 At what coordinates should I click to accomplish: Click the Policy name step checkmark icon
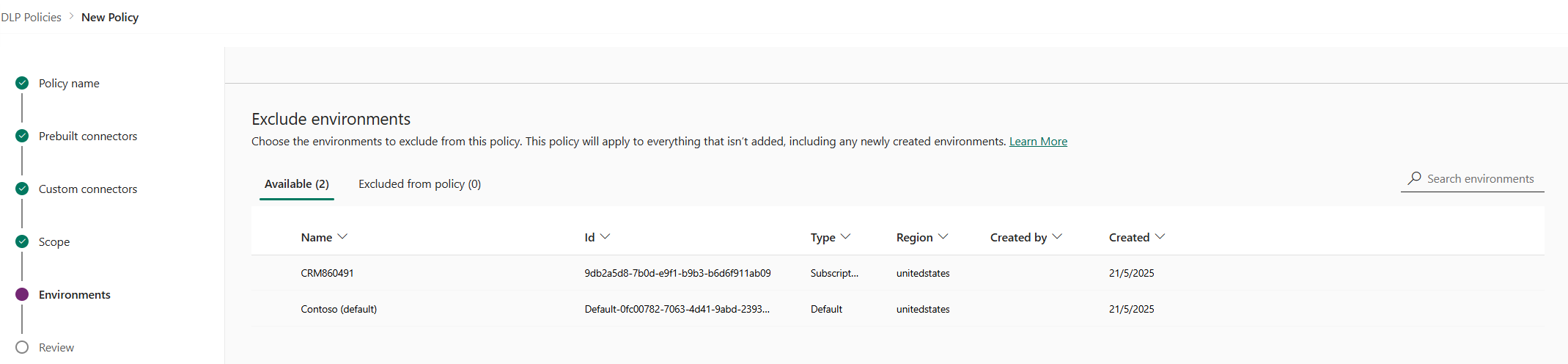[22, 83]
